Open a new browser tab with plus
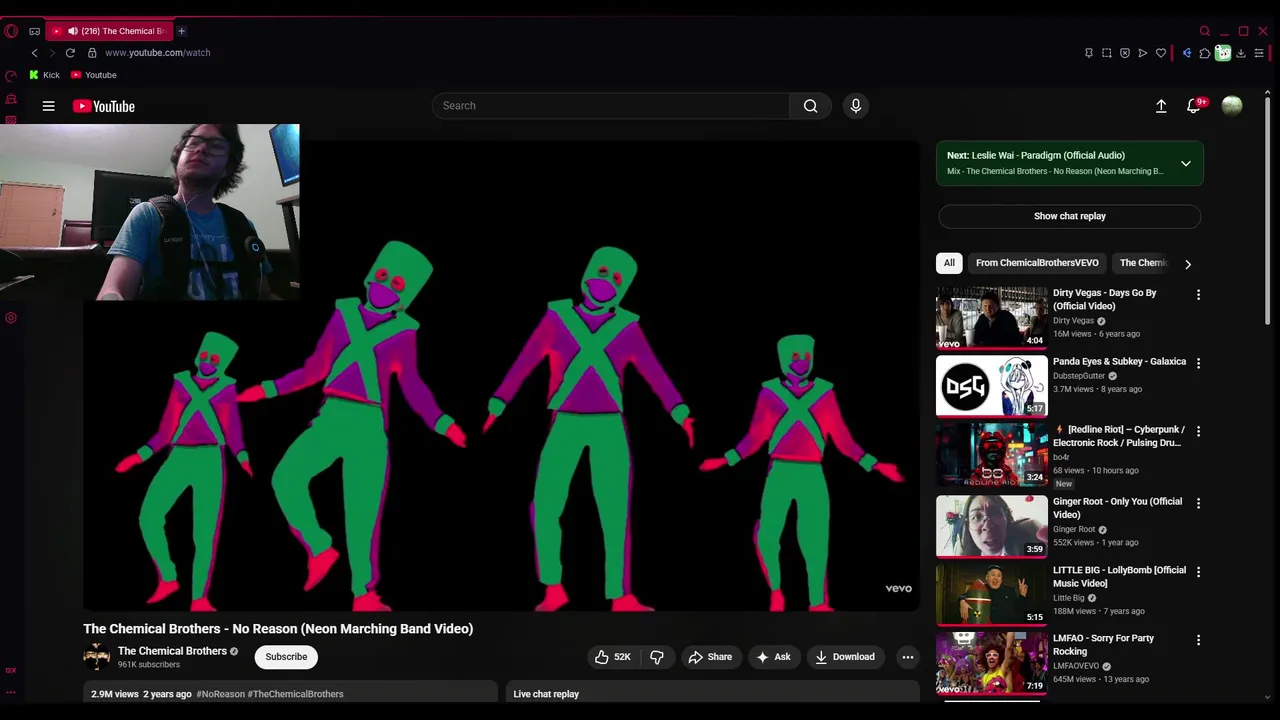Viewport: 1280px width, 720px height. click(x=181, y=31)
